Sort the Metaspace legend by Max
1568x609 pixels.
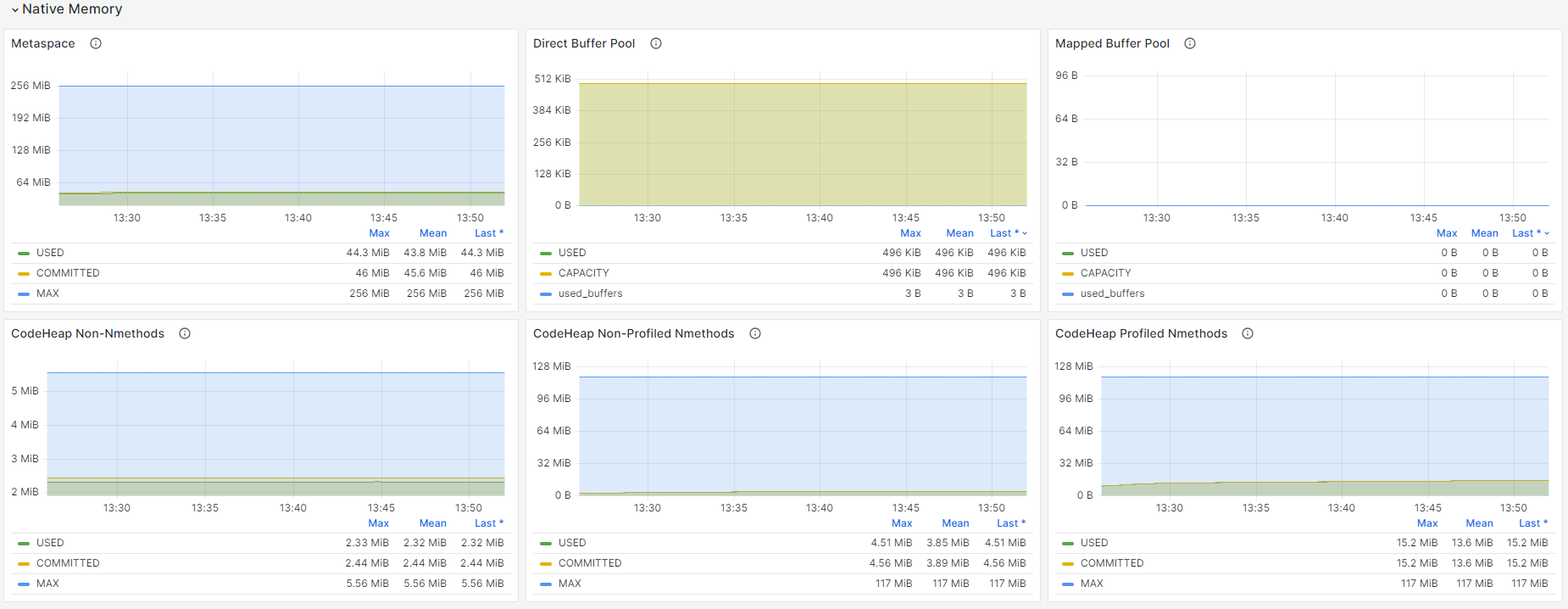pyautogui.click(x=379, y=233)
